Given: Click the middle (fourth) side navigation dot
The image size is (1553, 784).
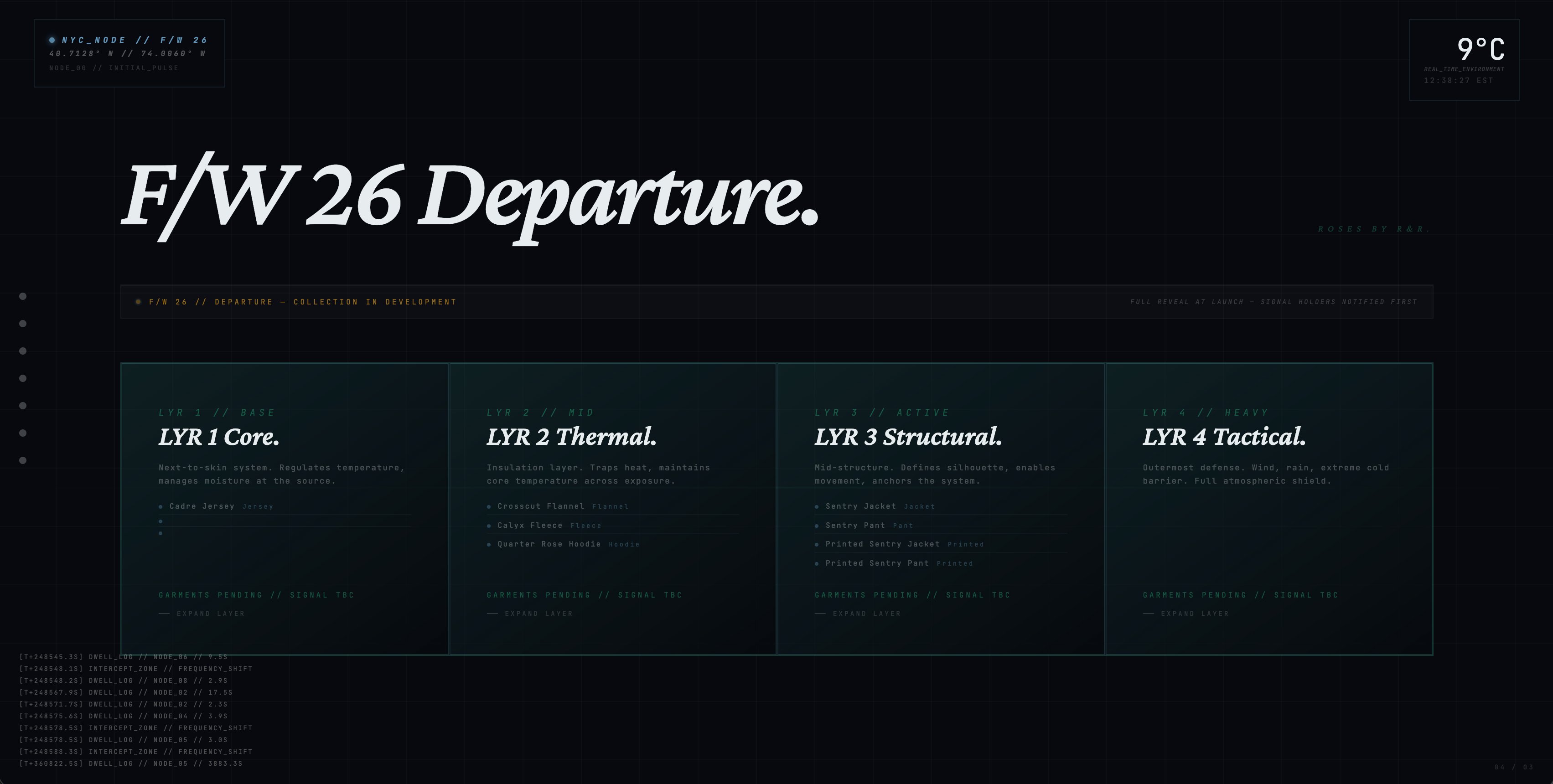Looking at the screenshot, I should click(x=23, y=378).
